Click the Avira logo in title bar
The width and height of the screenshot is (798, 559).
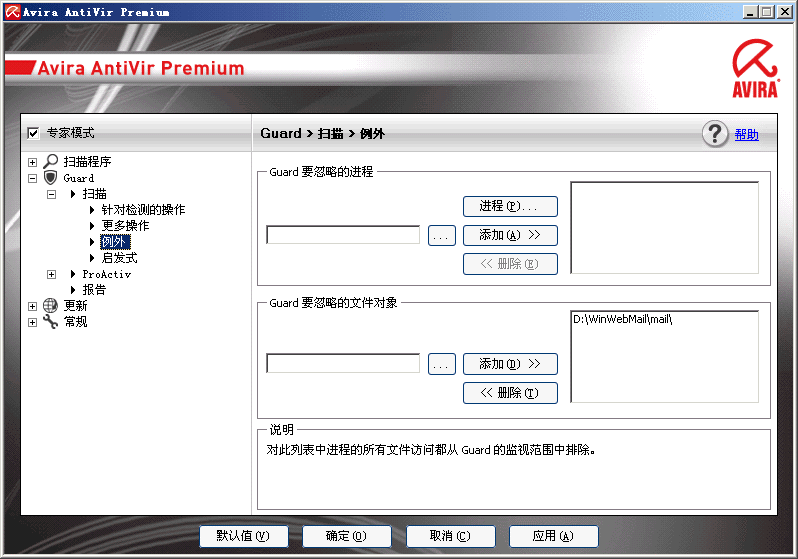[12, 12]
